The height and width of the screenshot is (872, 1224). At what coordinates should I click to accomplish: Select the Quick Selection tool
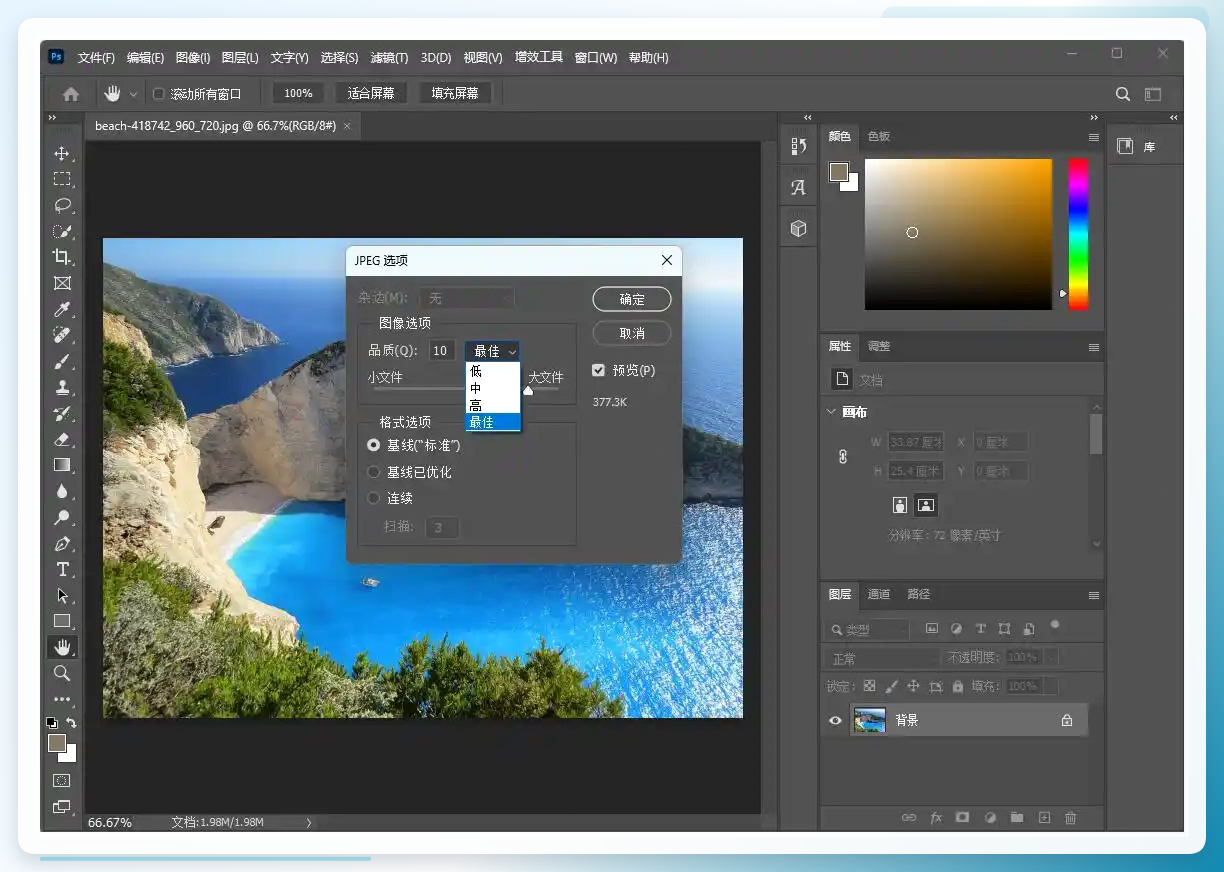62,231
